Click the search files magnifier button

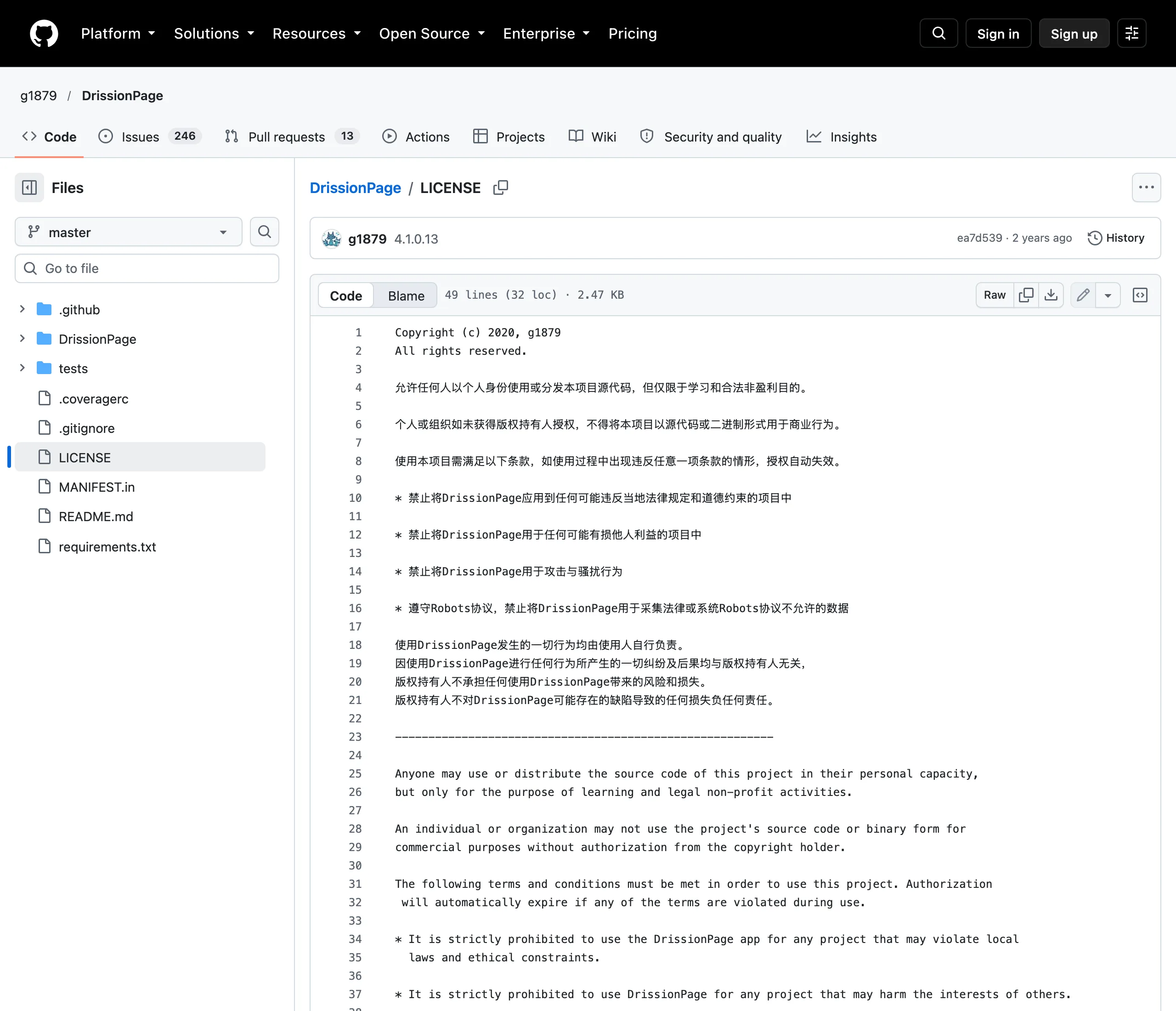265,232
